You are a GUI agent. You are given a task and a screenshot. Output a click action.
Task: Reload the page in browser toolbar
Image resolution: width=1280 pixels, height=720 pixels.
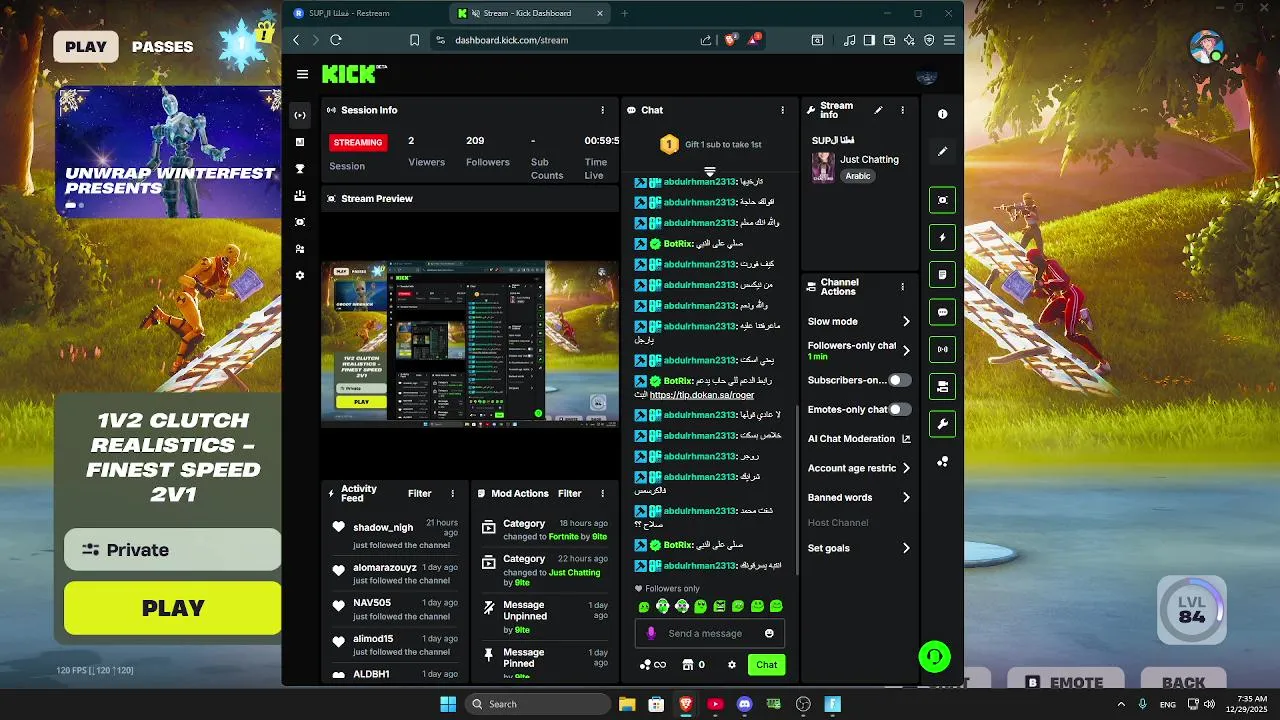click(x=336, y=40)
